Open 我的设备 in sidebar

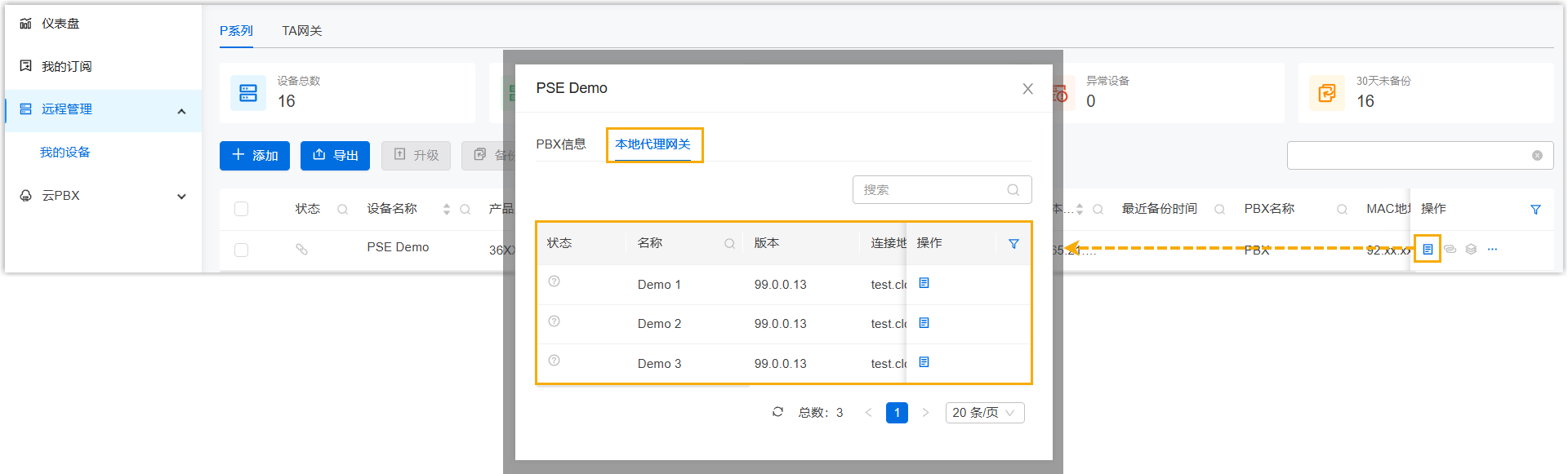[65, 153]
